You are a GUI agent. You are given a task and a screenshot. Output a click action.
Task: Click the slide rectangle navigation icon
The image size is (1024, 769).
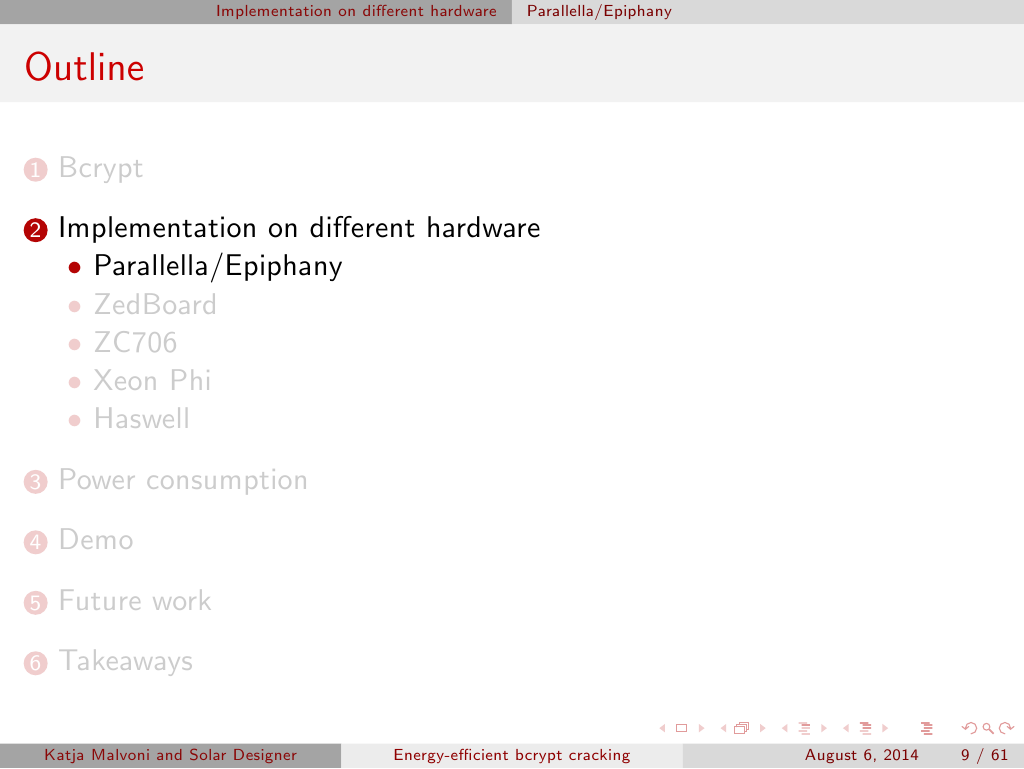(x=681, y=728)
